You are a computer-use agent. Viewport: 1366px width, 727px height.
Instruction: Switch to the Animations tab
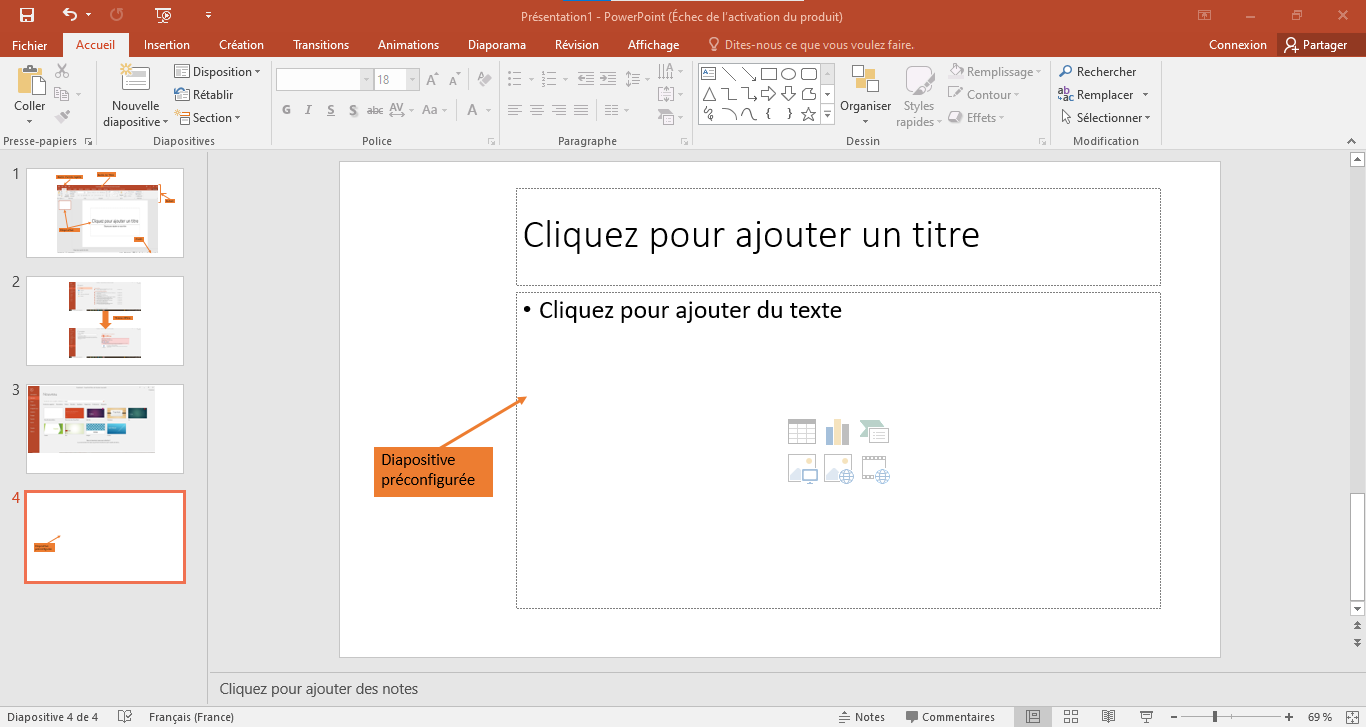408,45
